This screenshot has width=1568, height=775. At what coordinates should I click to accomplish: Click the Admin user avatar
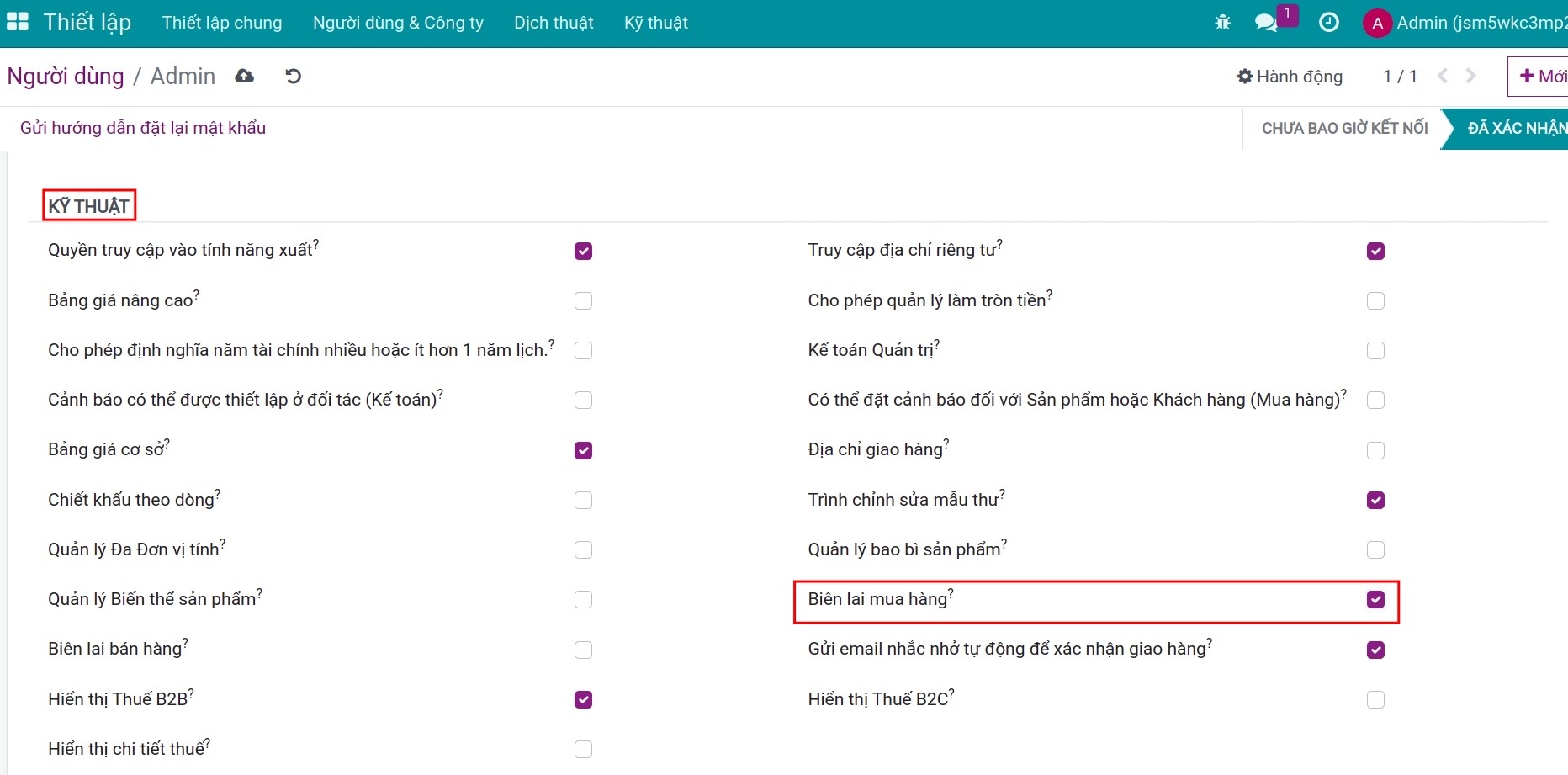(x=1377, y=23)
